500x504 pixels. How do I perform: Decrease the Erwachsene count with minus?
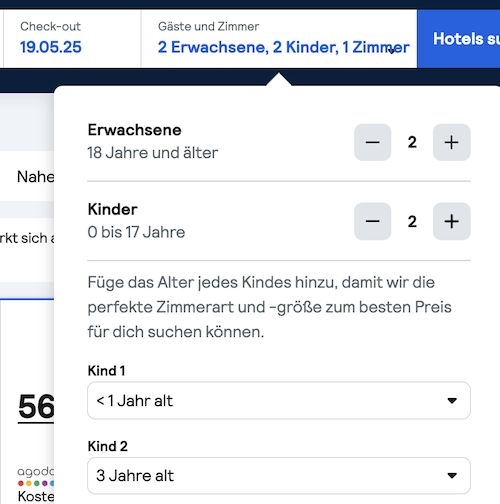tap(372, 142)
